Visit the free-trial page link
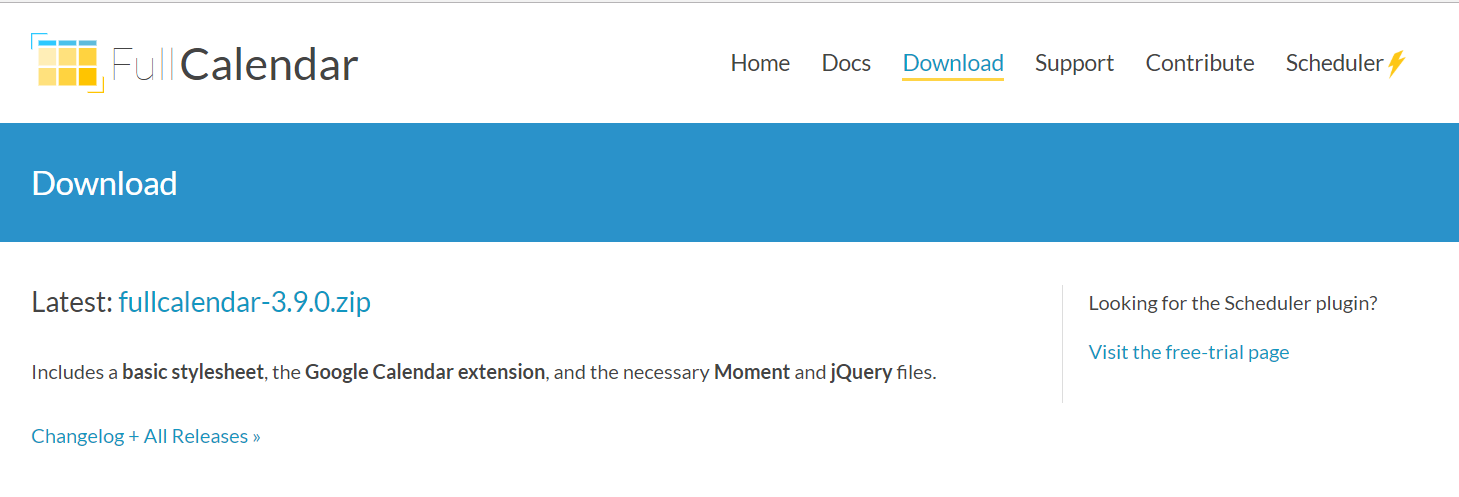 point(1189,352)
